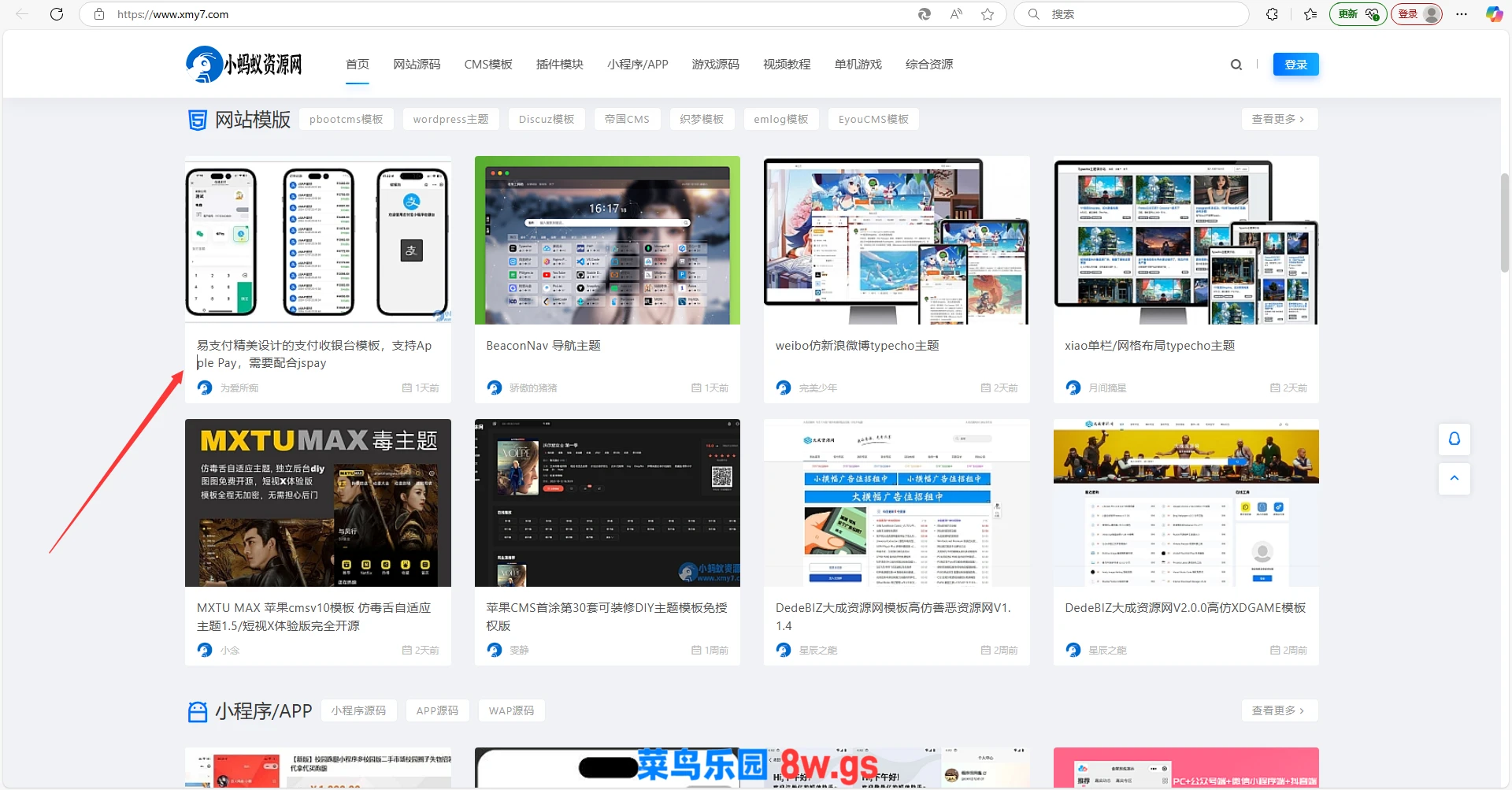
Task: Open the BeaconNav navigation theme thumbnail
Action: (607, 240)
